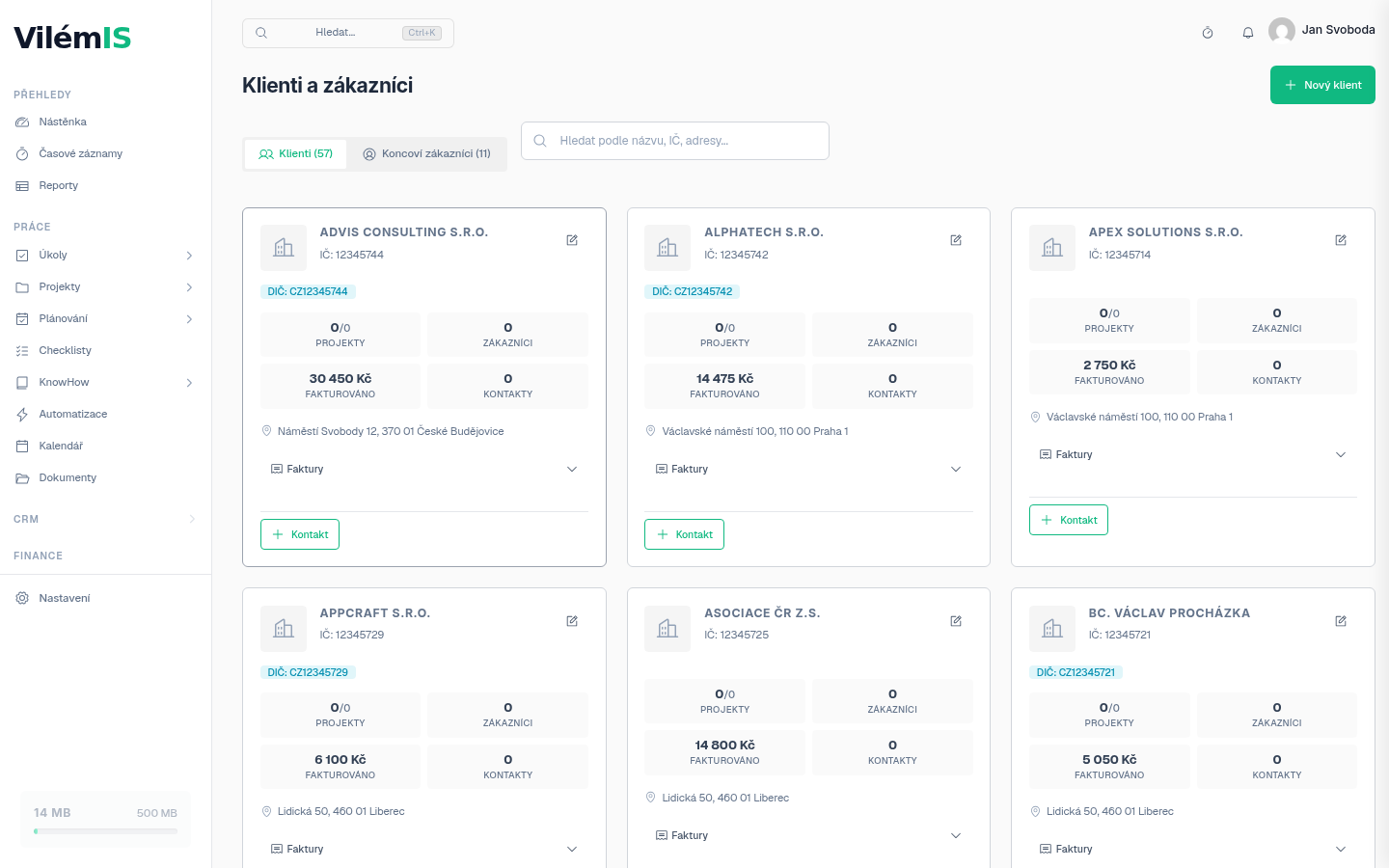This screenshot has width=1389, height=868.
Task: Switch to Koncoví zákazníci (11) tab
Action: 426,154
